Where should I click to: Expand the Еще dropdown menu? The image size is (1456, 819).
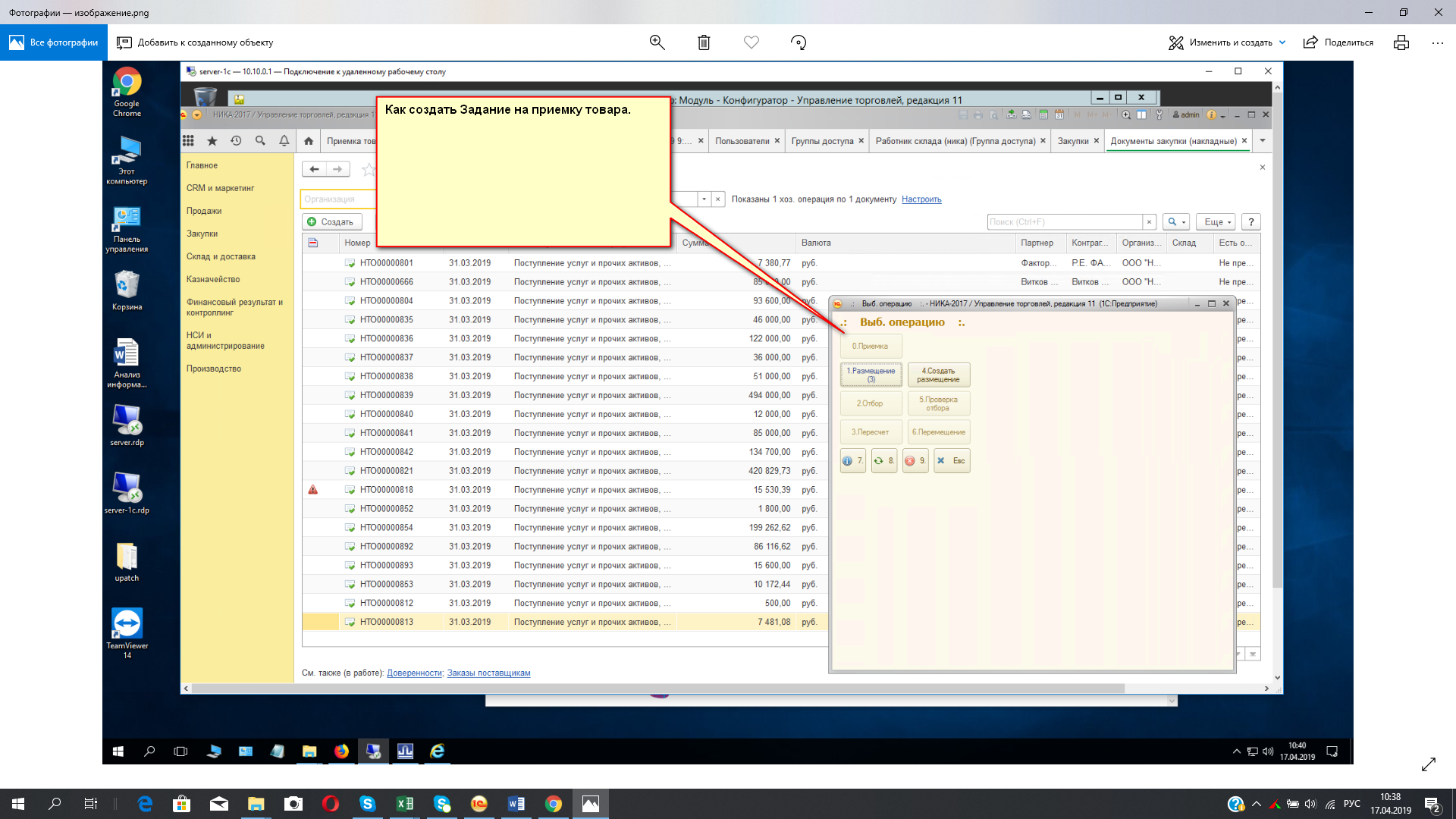tap(1217, 221)
